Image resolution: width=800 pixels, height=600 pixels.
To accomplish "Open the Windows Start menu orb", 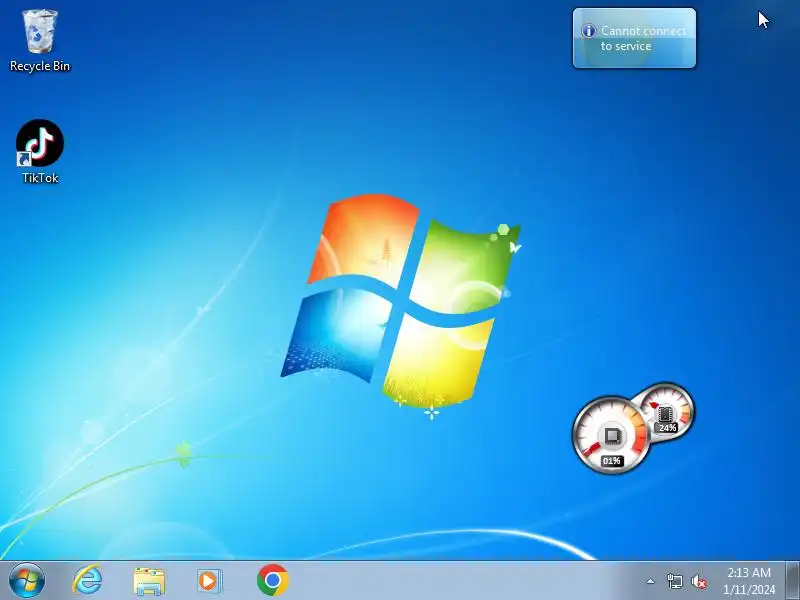I will [27, 580].
